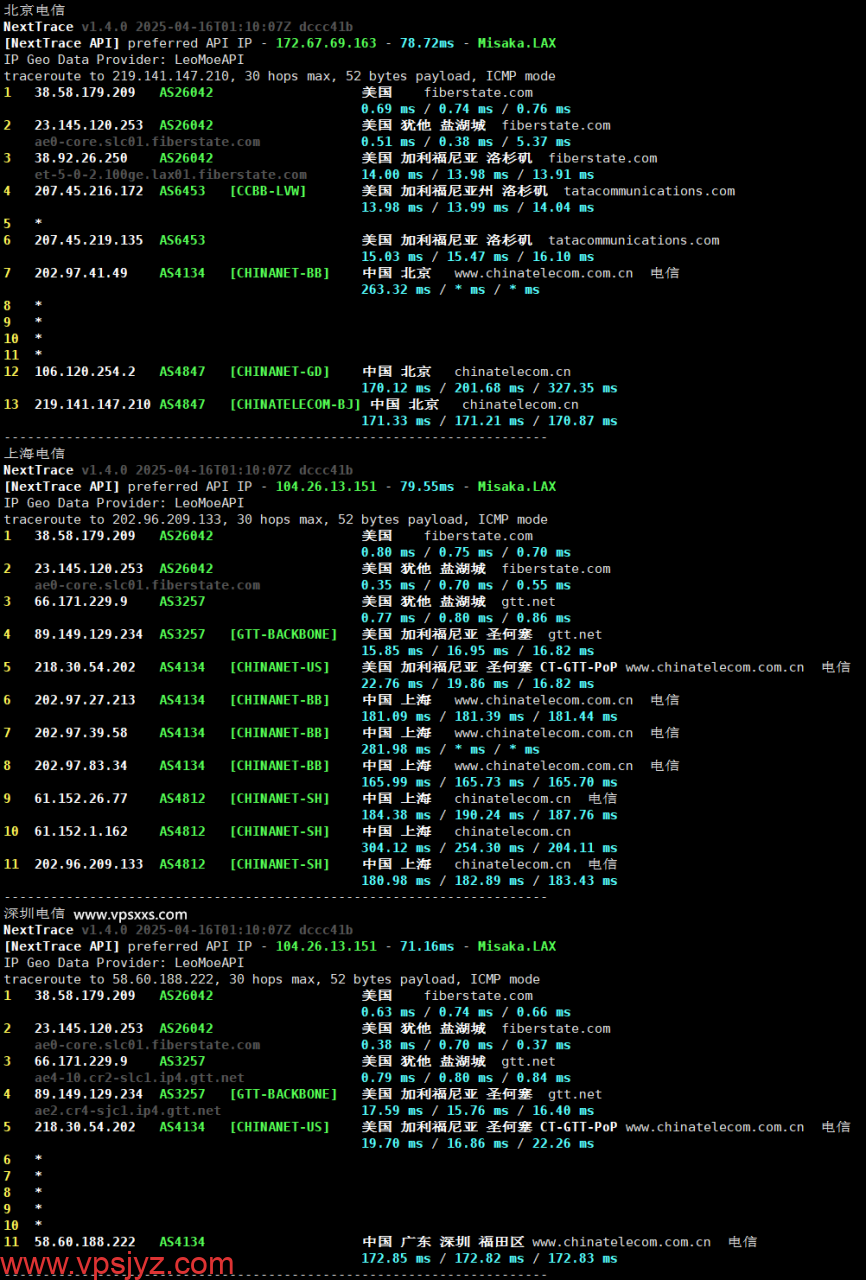Select hop IP address 61.152.26.77

[x=81, y=799]
